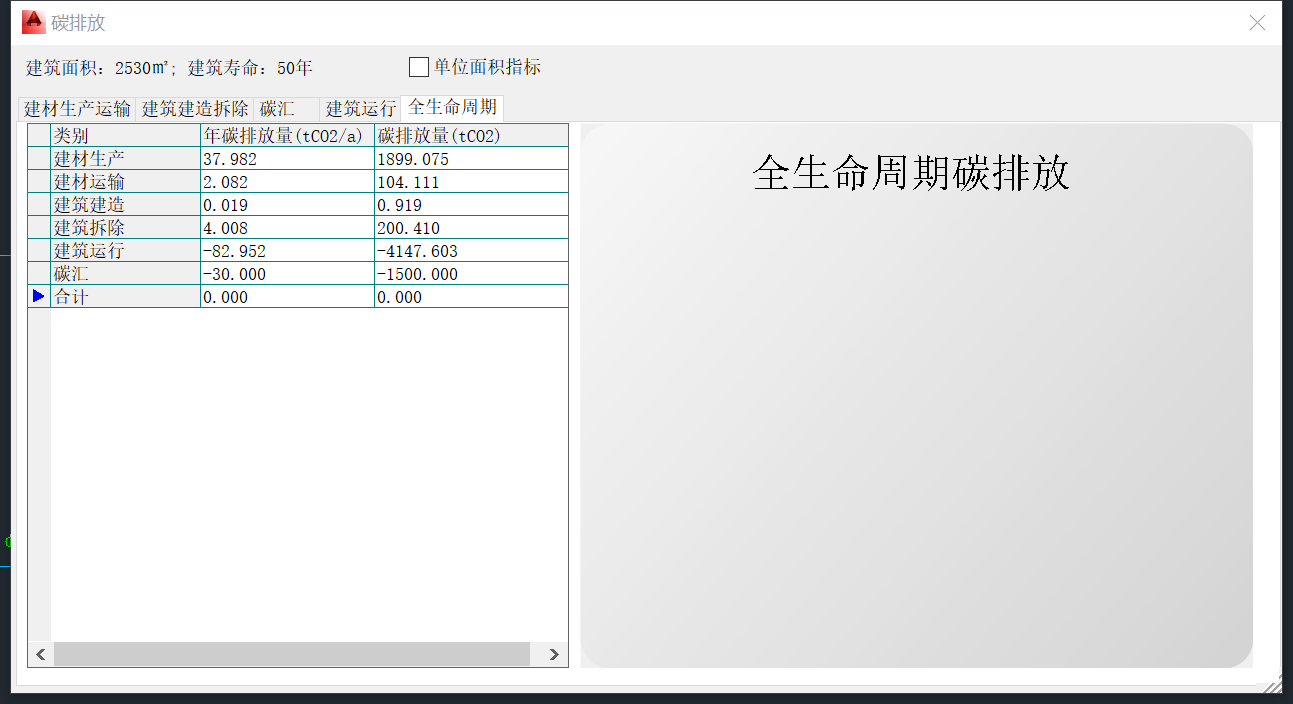Select the 类别 column header
The height and width of the screenshot is (704, 1293).
[x=125, y=136]
